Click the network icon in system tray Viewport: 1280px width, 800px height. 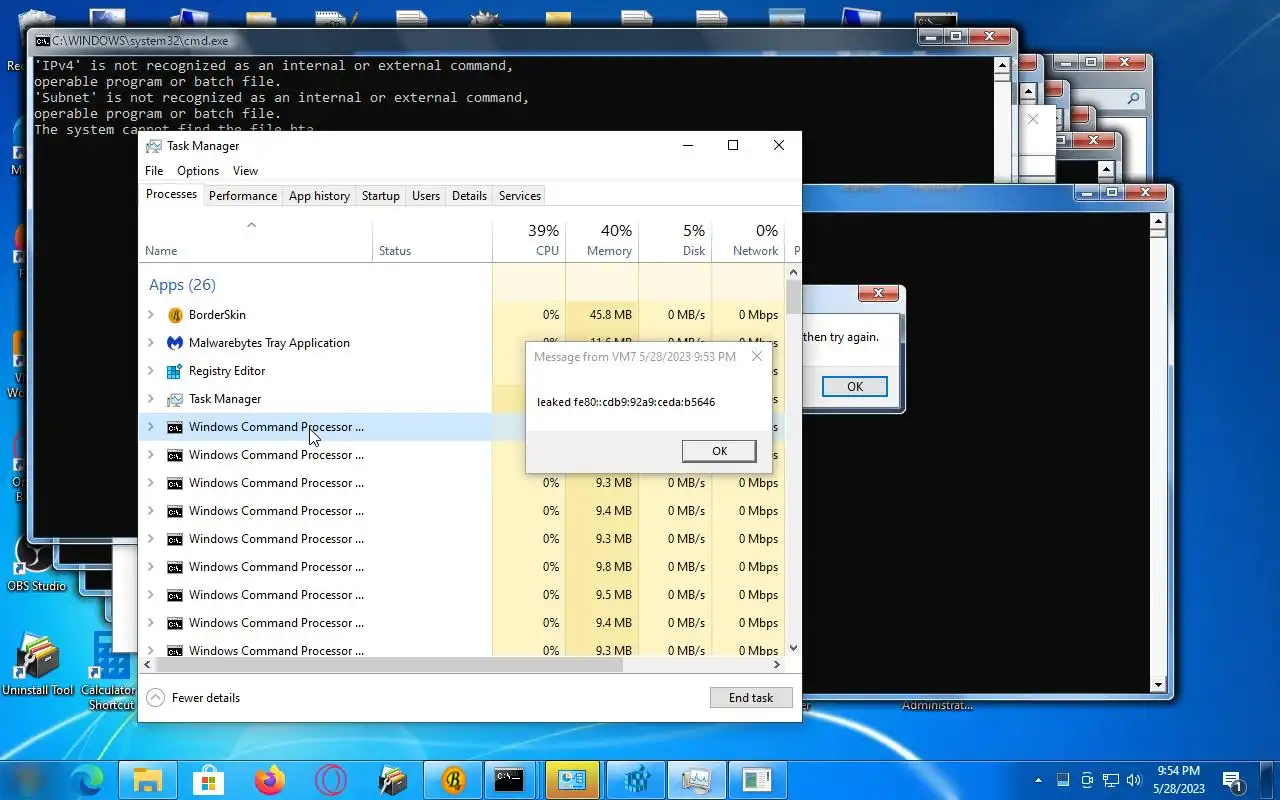[x=1111, y=780]
